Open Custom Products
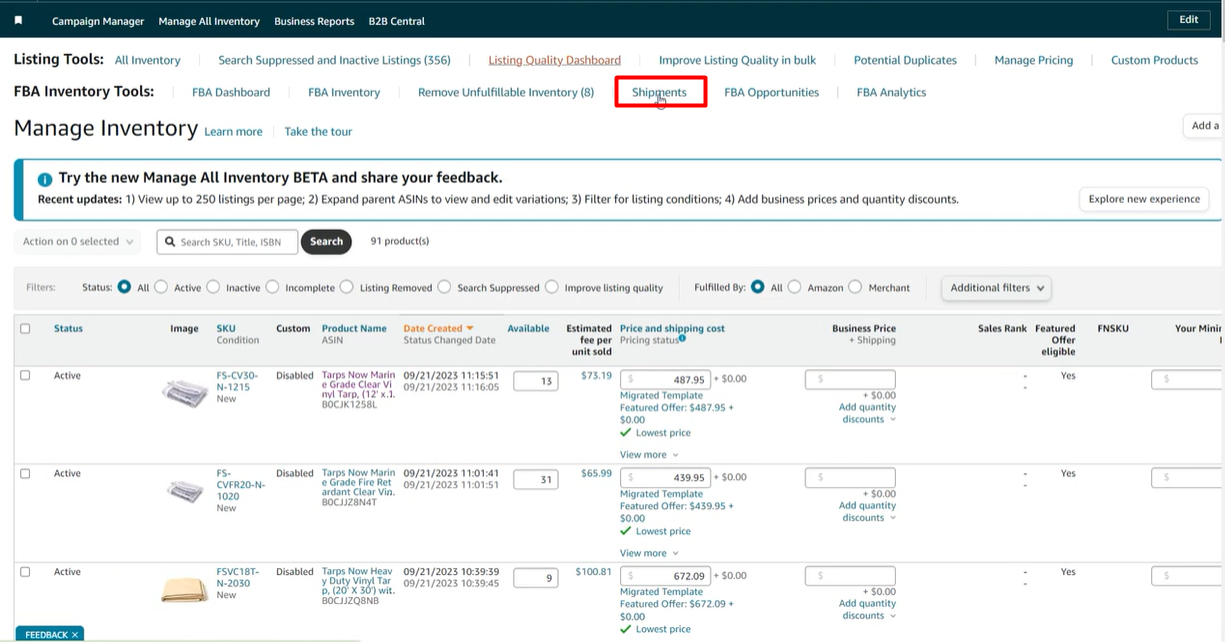The width and height of the screenshot is (1225, 642). (1154, 60)
